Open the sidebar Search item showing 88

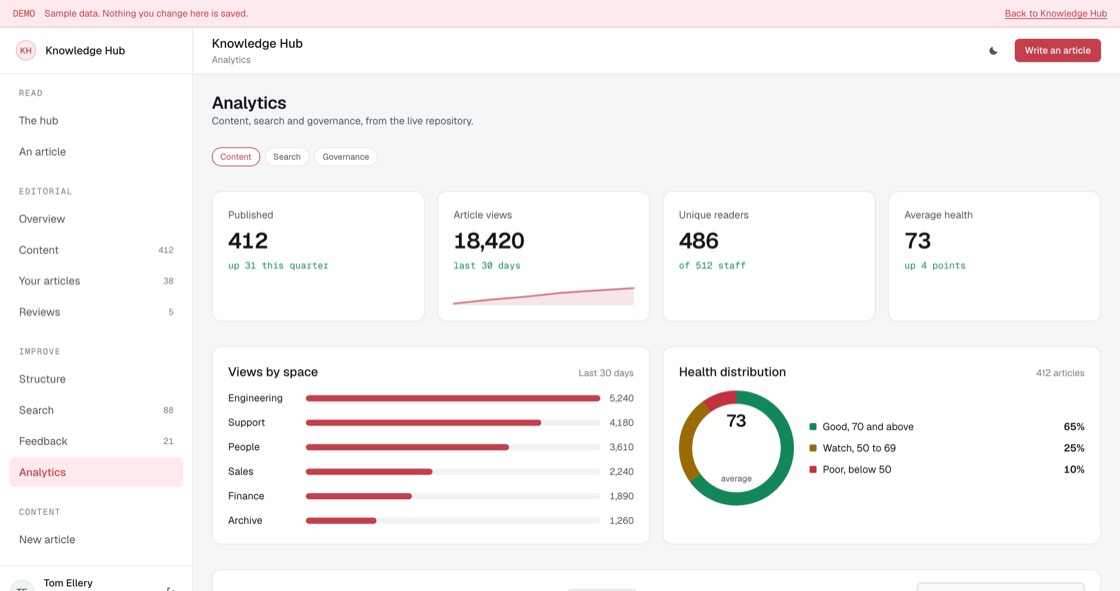pos(96,410)
